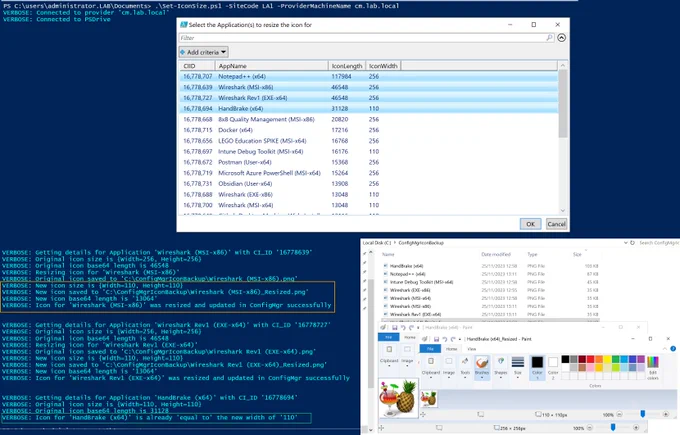Click the dialog list scroll-up arrow
Image resolution: width=680 pixels, height=435 pixels.
point(563,65)
